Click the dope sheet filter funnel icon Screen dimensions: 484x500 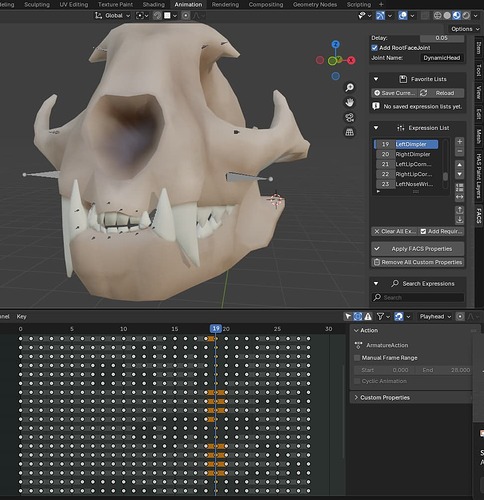[380, 316]
